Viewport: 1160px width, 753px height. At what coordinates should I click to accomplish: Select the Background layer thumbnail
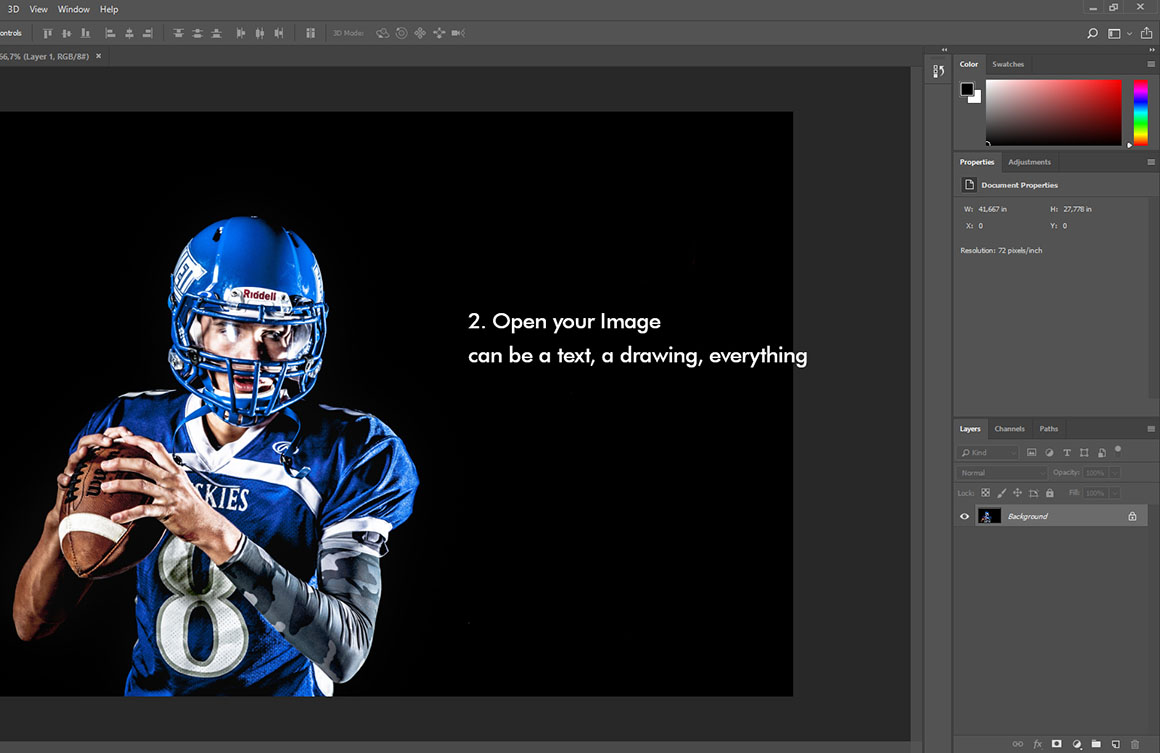pyautogui.click(x=989, y=516)
